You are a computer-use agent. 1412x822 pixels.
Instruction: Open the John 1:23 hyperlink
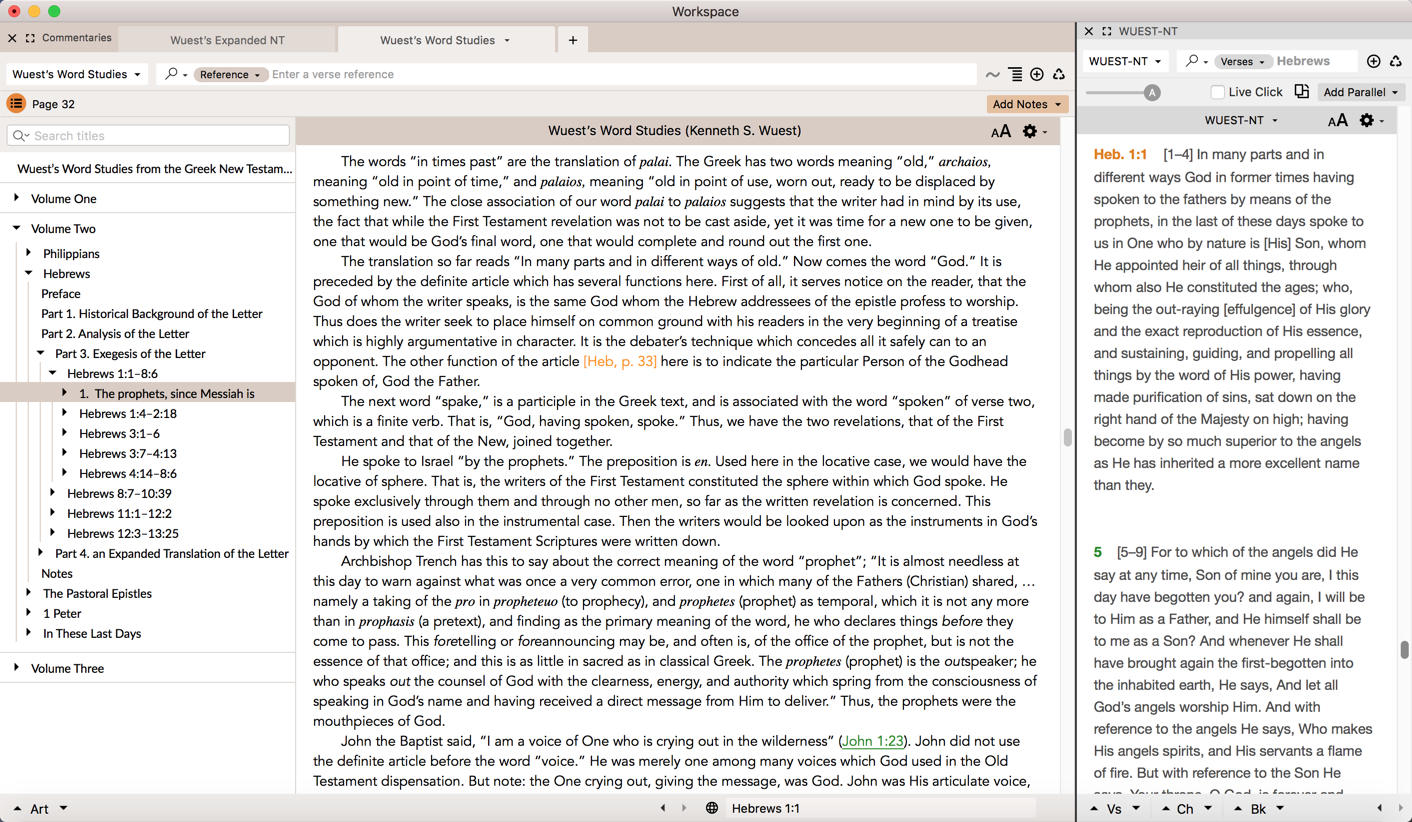[872, 741]
